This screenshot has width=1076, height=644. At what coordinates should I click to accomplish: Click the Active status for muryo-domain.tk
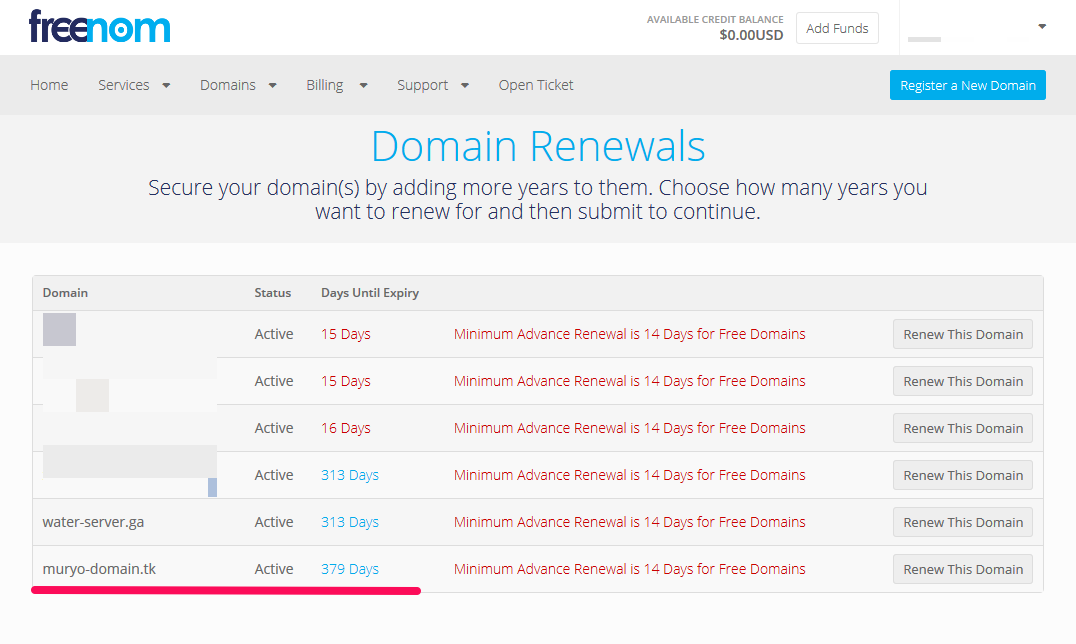click(274, 569)
